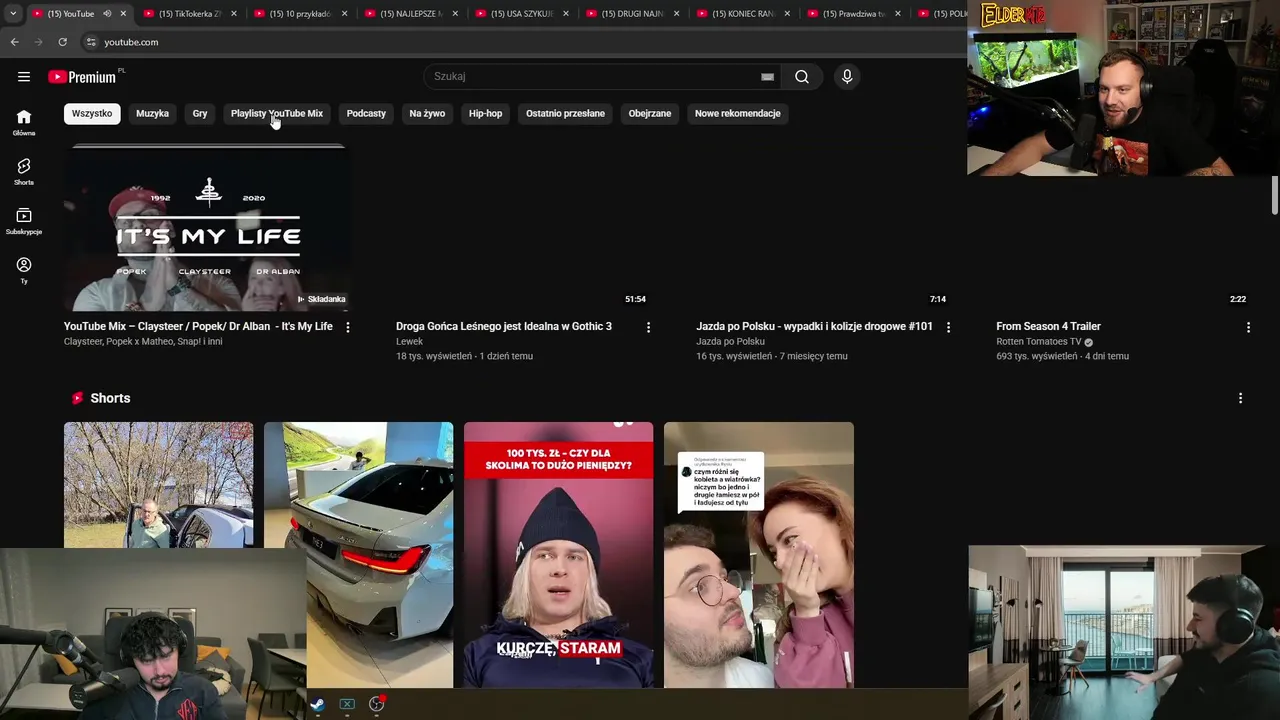1280x720 pixels.
Task: Filter feed by Podcasty chip
Action: click(x=366, y=113)
